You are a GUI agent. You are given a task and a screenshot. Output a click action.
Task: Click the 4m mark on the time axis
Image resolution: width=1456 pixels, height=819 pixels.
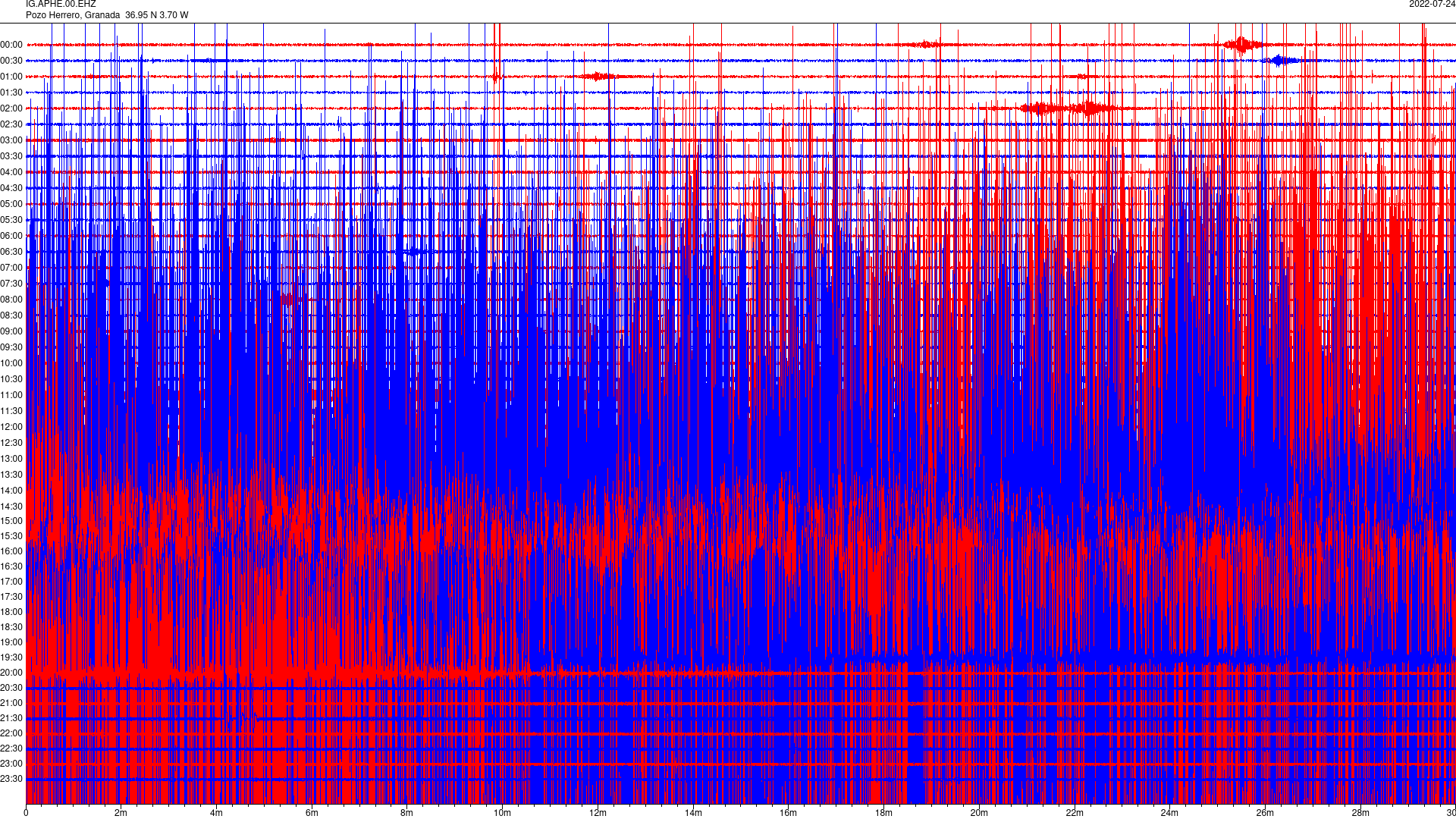(216, 813)
